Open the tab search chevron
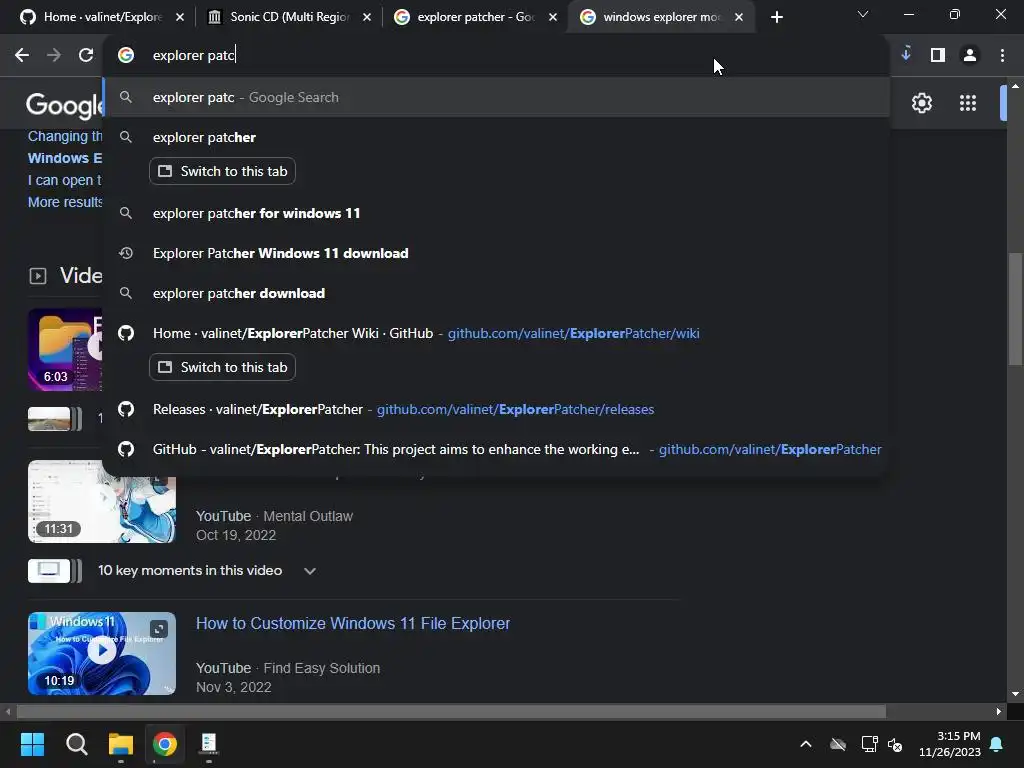The width and height of the screenshot is (1024, 768). pyautogui.click(x=863, y=14)
